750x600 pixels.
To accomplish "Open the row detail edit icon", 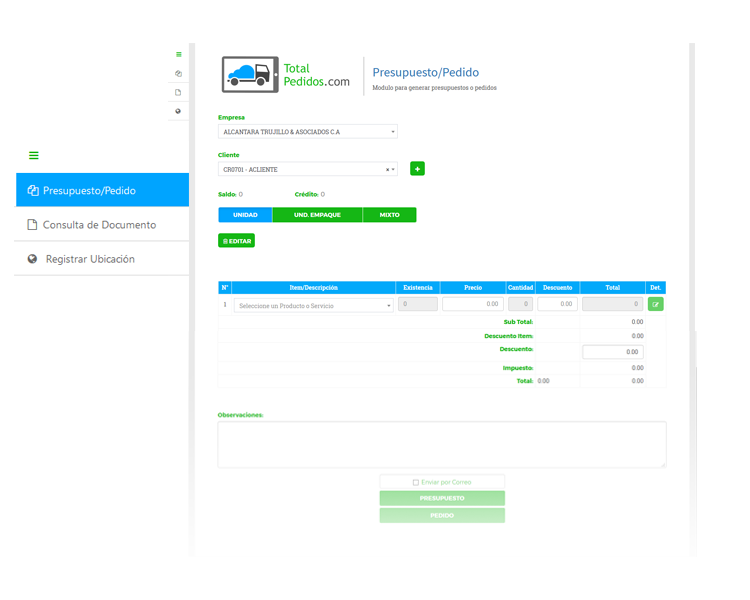I will coord(655,304).
